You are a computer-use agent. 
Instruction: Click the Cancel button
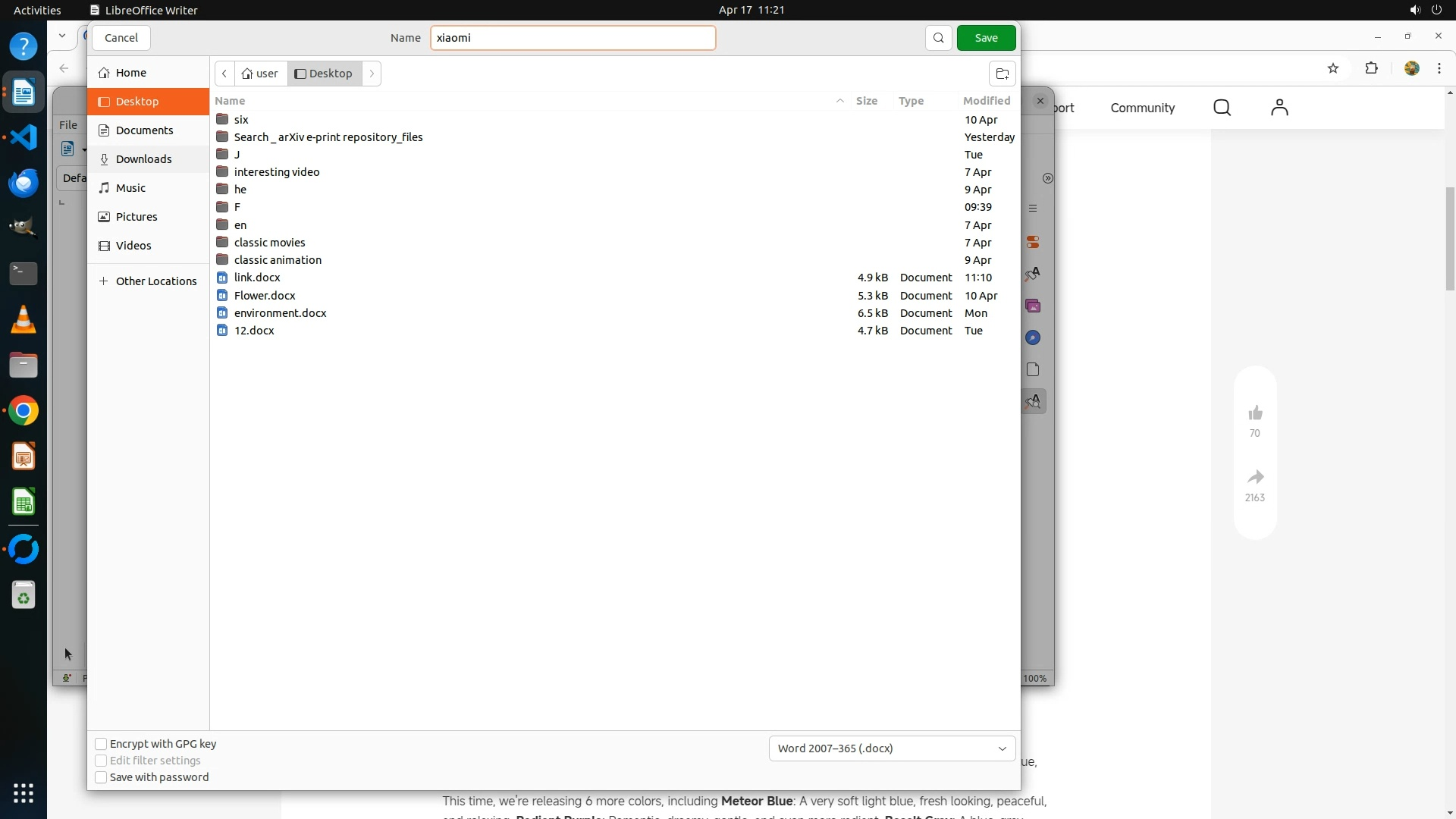tap(121, 38)
